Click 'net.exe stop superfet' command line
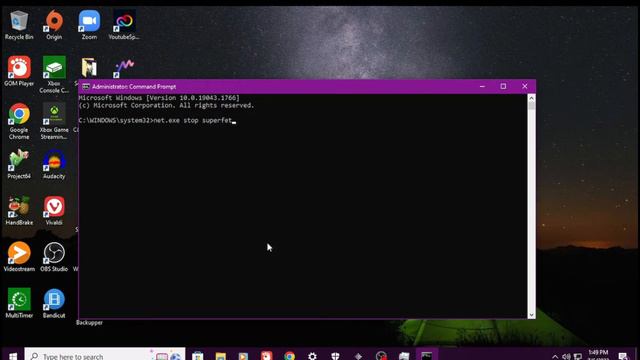This screenshot has height=360, width=640. point(192,120)
